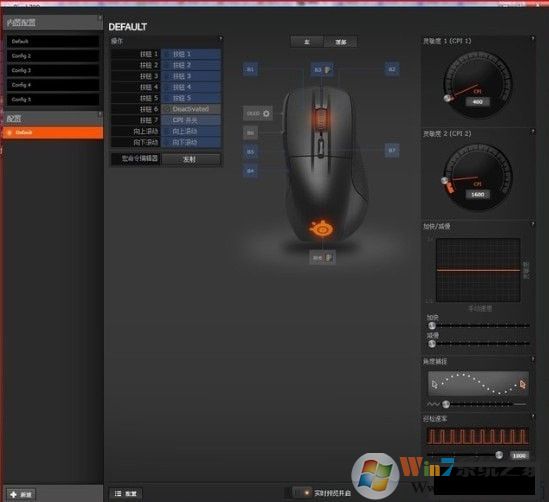Open the 按钮 2 action assignment
Viewport: 549px width, 502px height.
coord(191,65)
